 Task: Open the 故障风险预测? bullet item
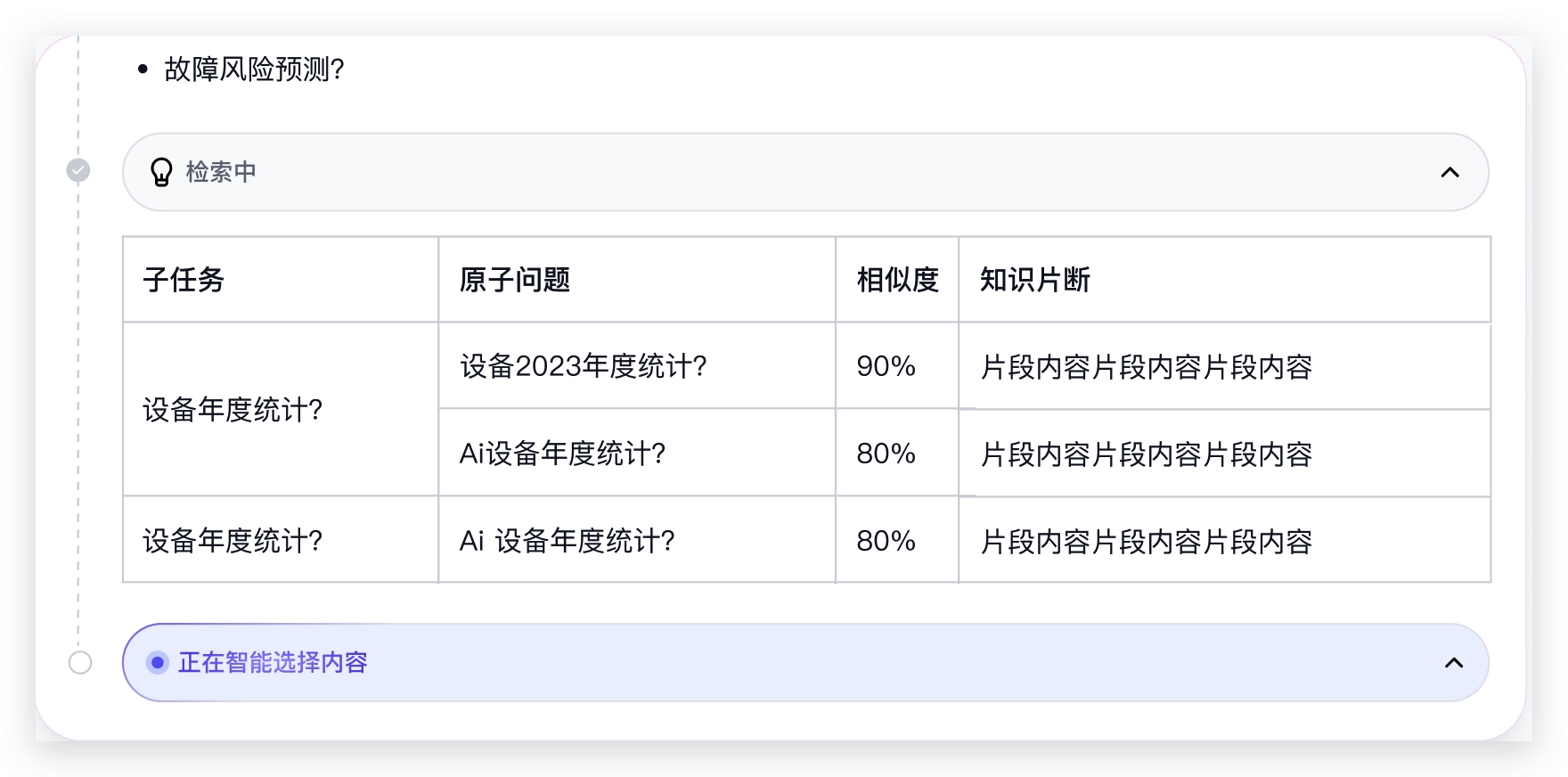pyautogui.click(x=254, y=70)
